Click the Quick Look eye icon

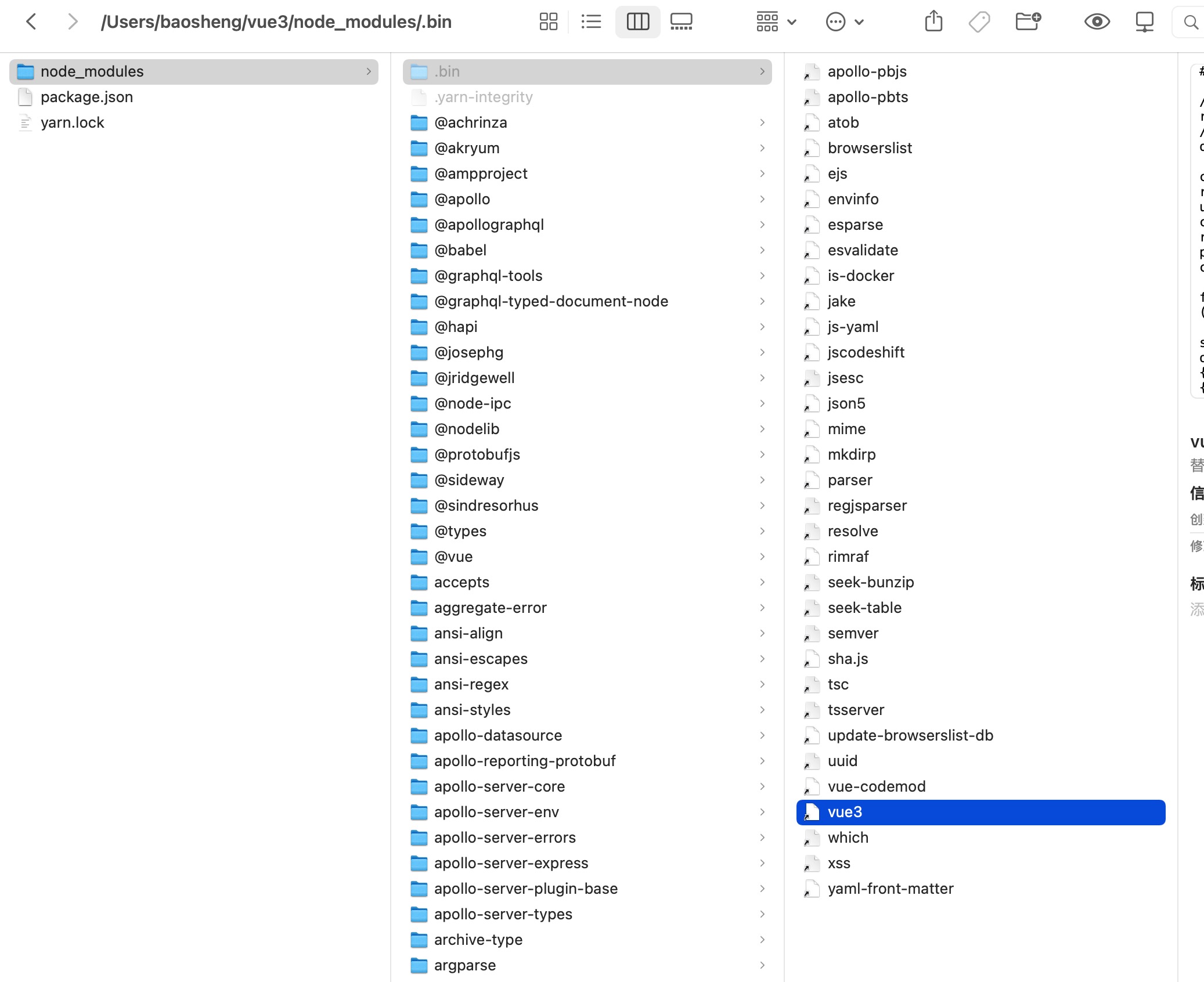coord(1097,22)
